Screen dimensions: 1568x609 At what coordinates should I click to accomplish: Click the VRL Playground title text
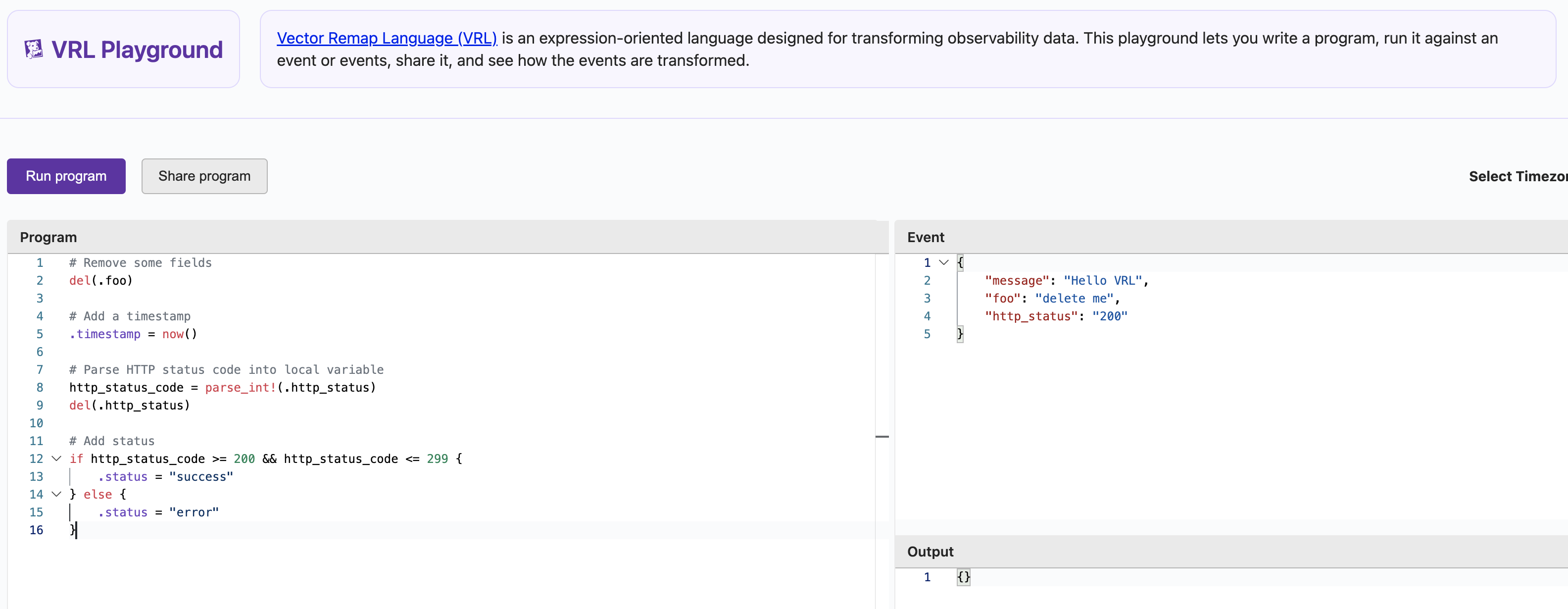[137, 50]
